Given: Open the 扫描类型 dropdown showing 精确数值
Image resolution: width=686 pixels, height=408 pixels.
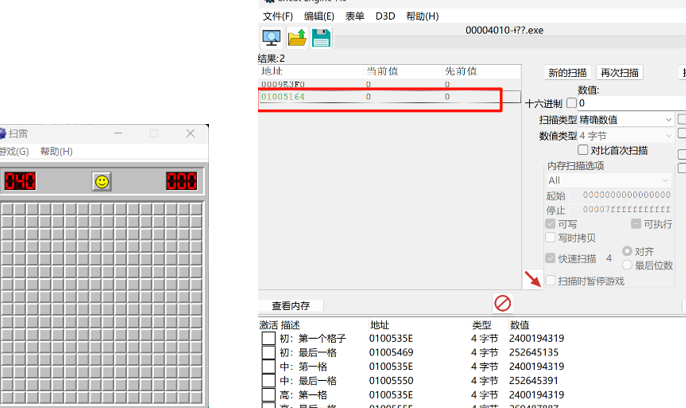Looking at the screenshot, I should coord(626,119).
